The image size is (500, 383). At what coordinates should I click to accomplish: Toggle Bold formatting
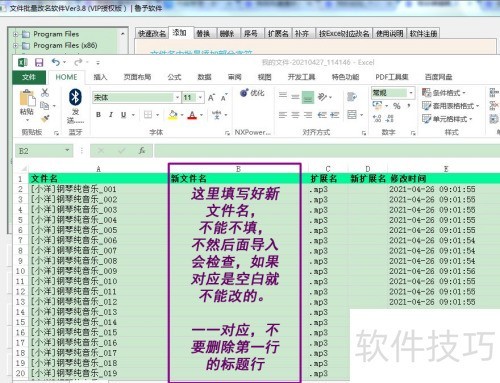98,115
